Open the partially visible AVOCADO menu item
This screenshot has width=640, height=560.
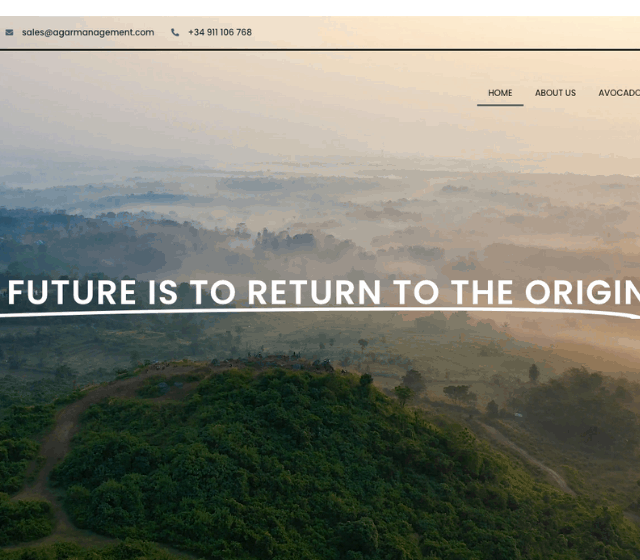click(x=619, y=93)
